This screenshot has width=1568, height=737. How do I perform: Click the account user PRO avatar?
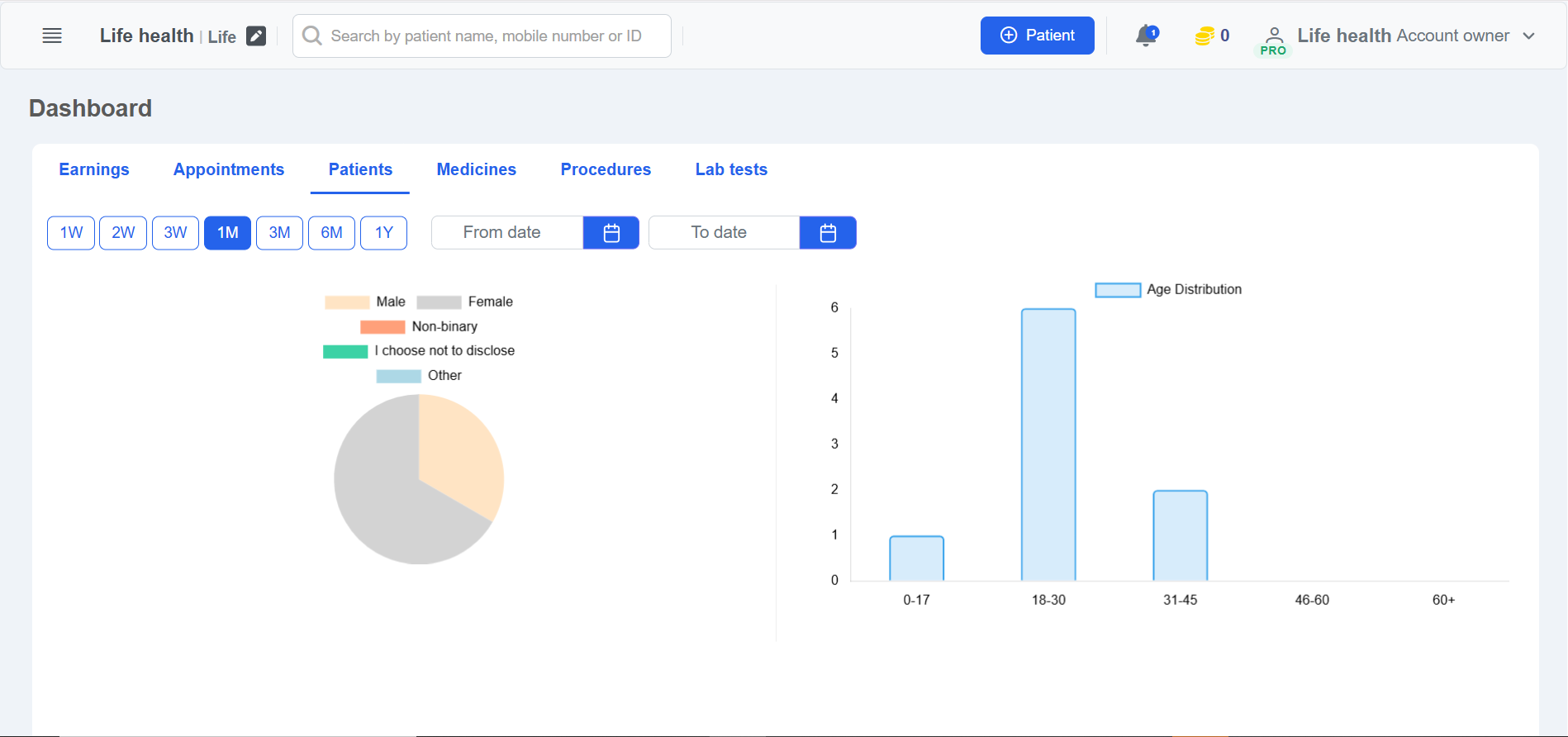pos(1274,40)
